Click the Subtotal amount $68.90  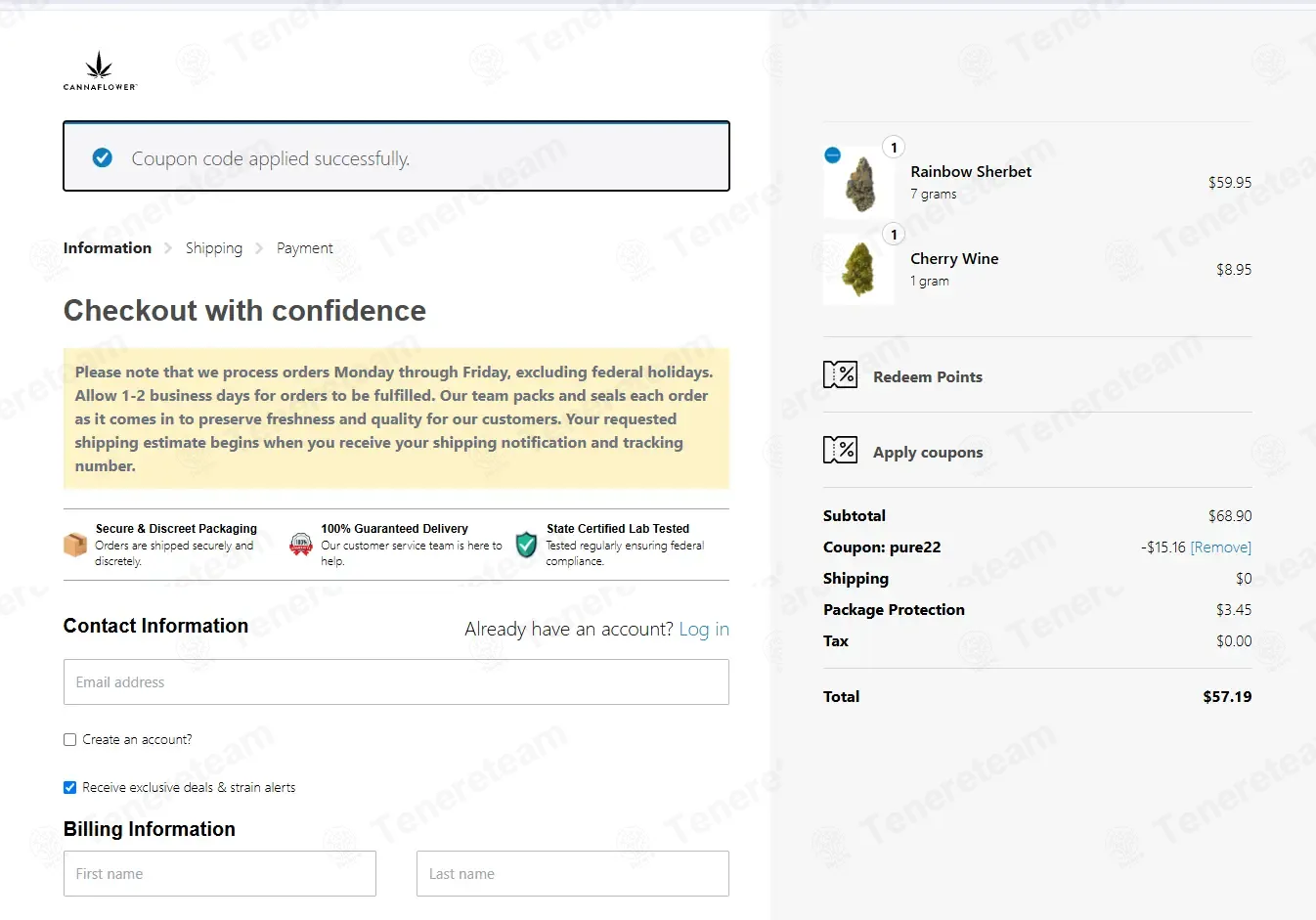coord(1230,516)
